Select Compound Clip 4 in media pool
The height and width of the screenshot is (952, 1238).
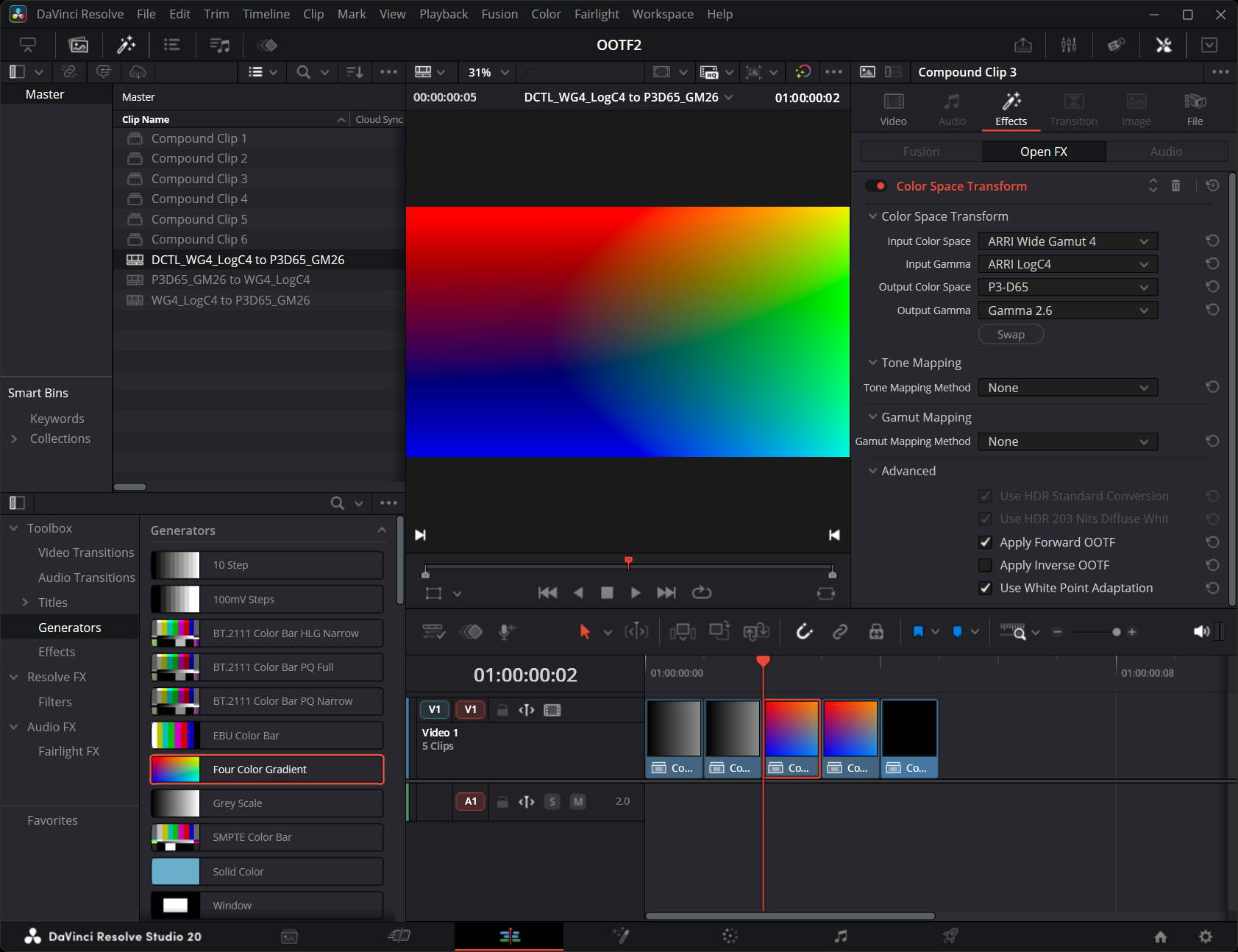point(258,199)
